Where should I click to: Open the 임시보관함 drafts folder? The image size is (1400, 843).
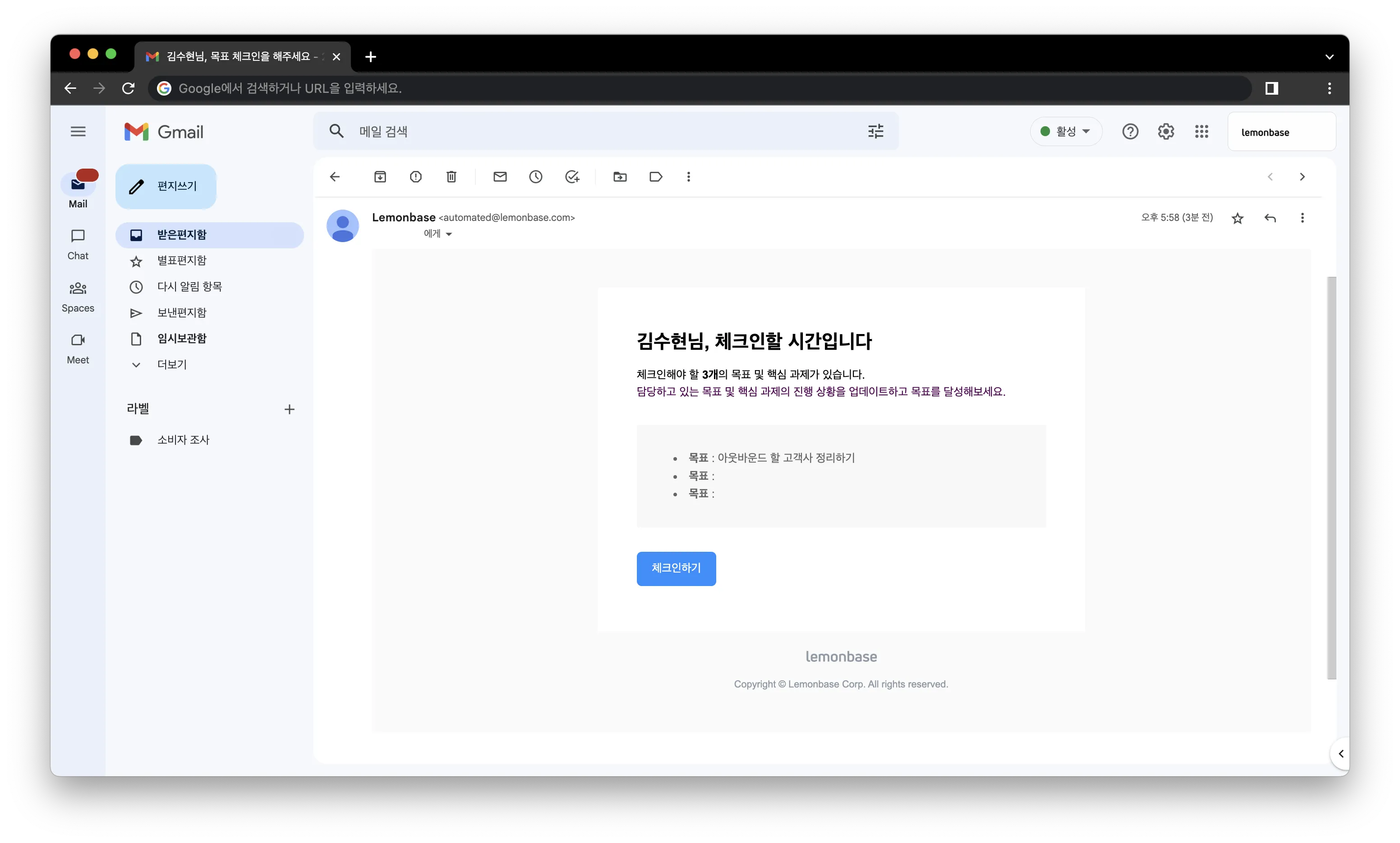[x=210, y=339]
